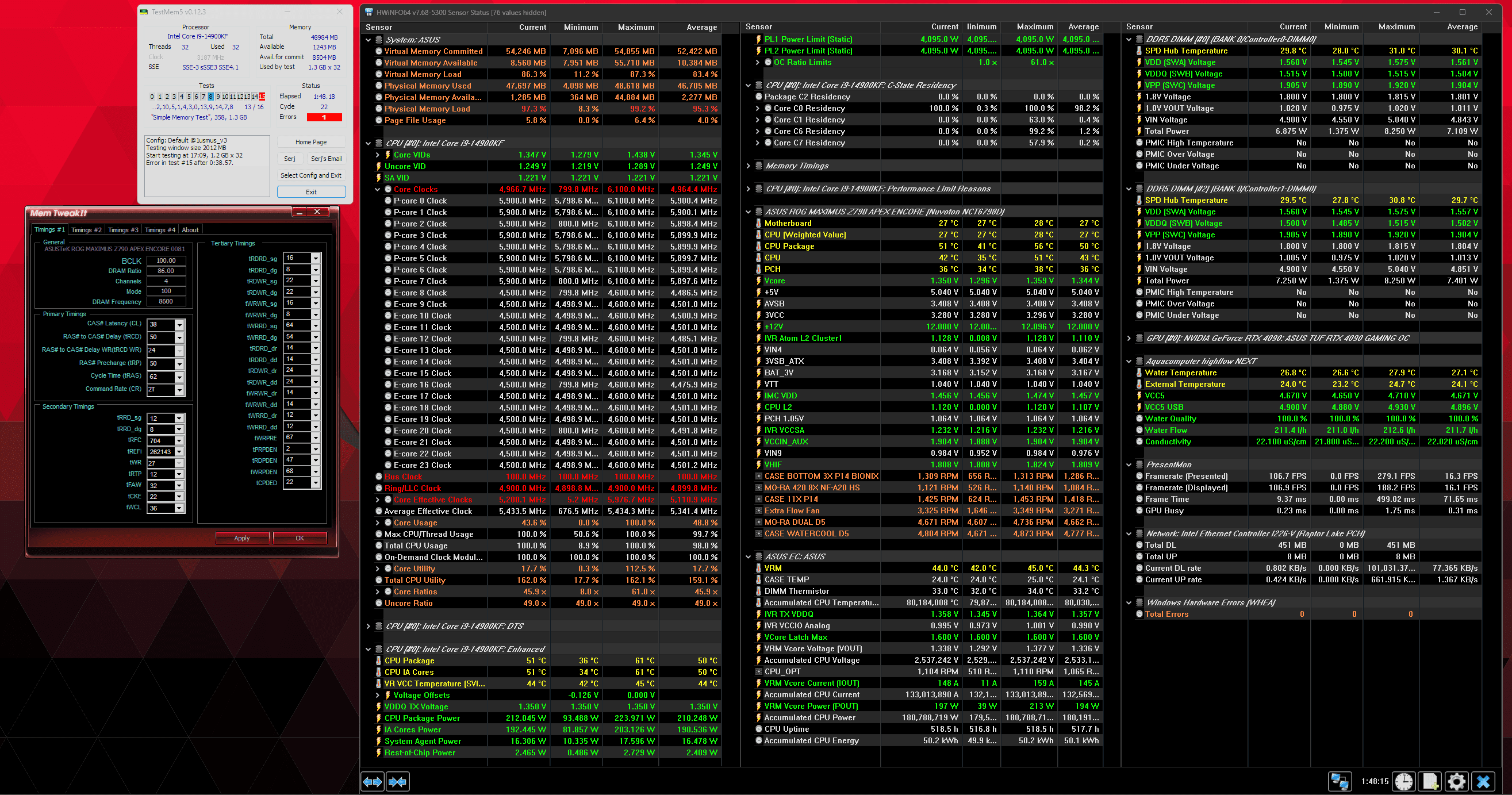Open HWiNFO sensor settings gear
The width and height of the screenshot is (1512, 795).
click(1456, 782)
